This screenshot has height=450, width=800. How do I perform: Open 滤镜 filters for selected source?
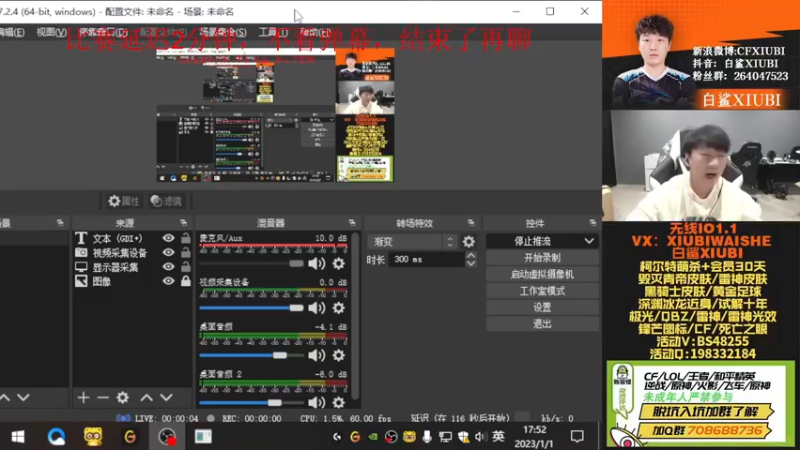(x=166, y=201)
